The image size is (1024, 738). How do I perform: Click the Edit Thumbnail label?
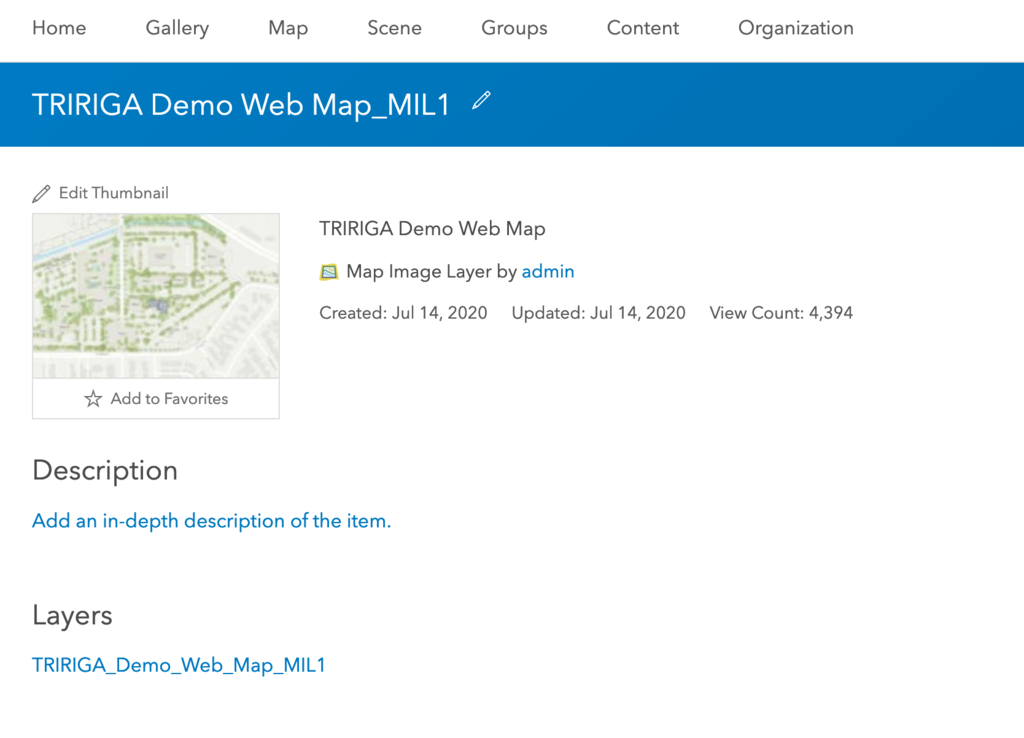click(x=113, y=193)
